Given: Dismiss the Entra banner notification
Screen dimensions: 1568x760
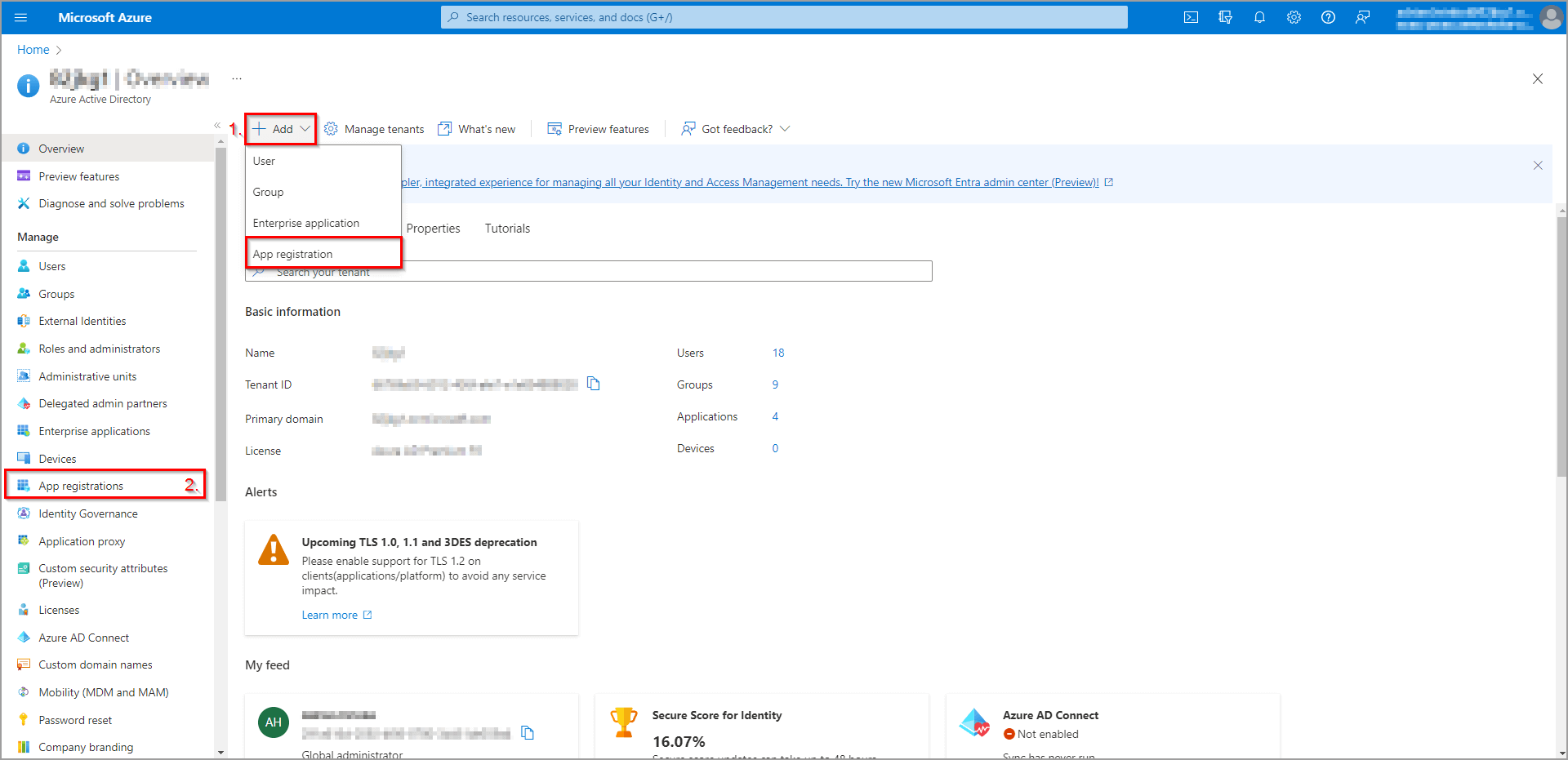Looking at the screenshot, I should pos(1538,165).
